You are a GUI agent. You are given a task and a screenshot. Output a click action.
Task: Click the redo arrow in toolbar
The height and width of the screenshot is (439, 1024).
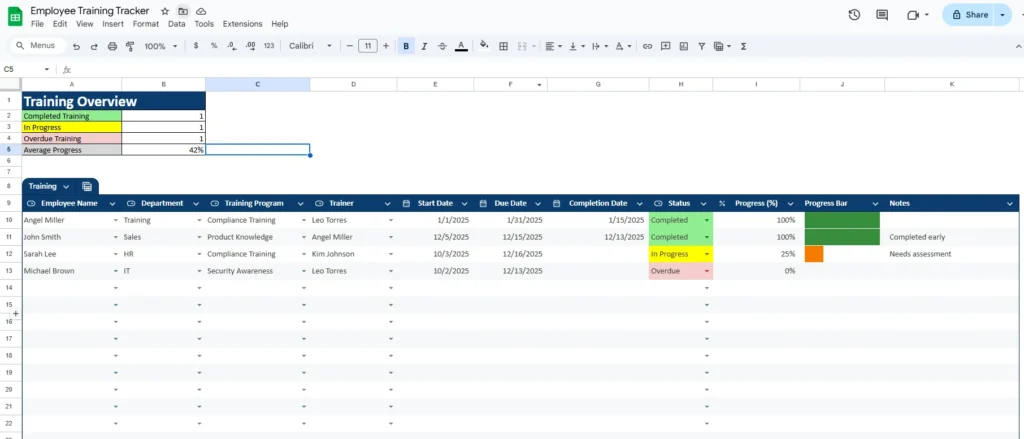click(x=94, y=46)
